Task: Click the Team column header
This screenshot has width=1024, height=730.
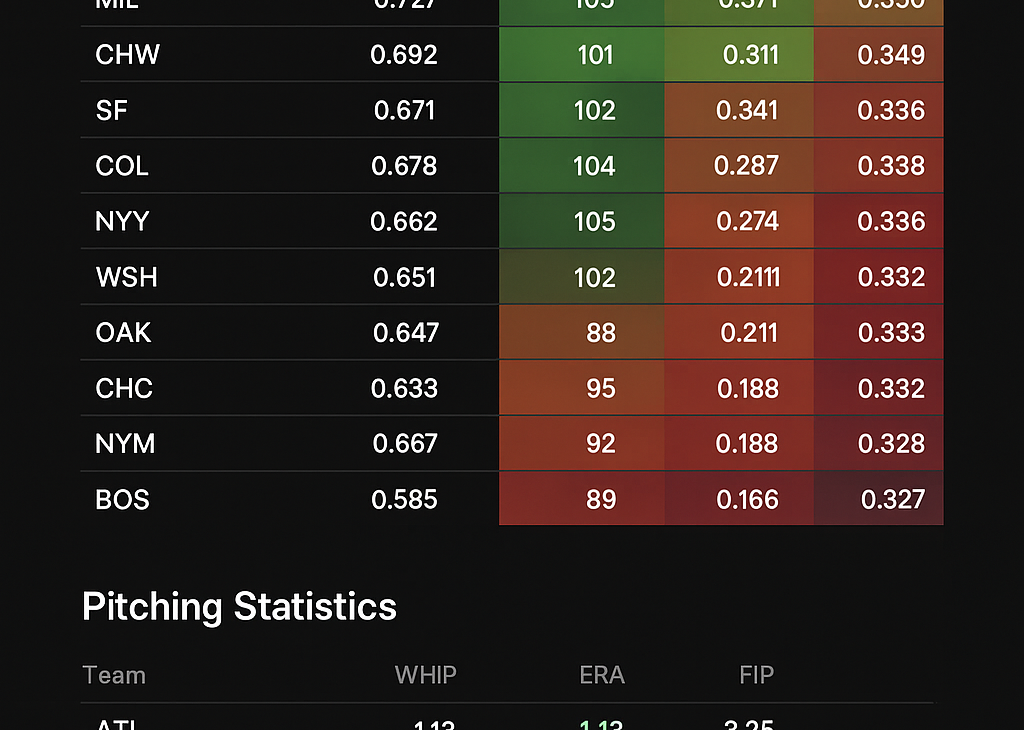Action: (x=114, y=675)
